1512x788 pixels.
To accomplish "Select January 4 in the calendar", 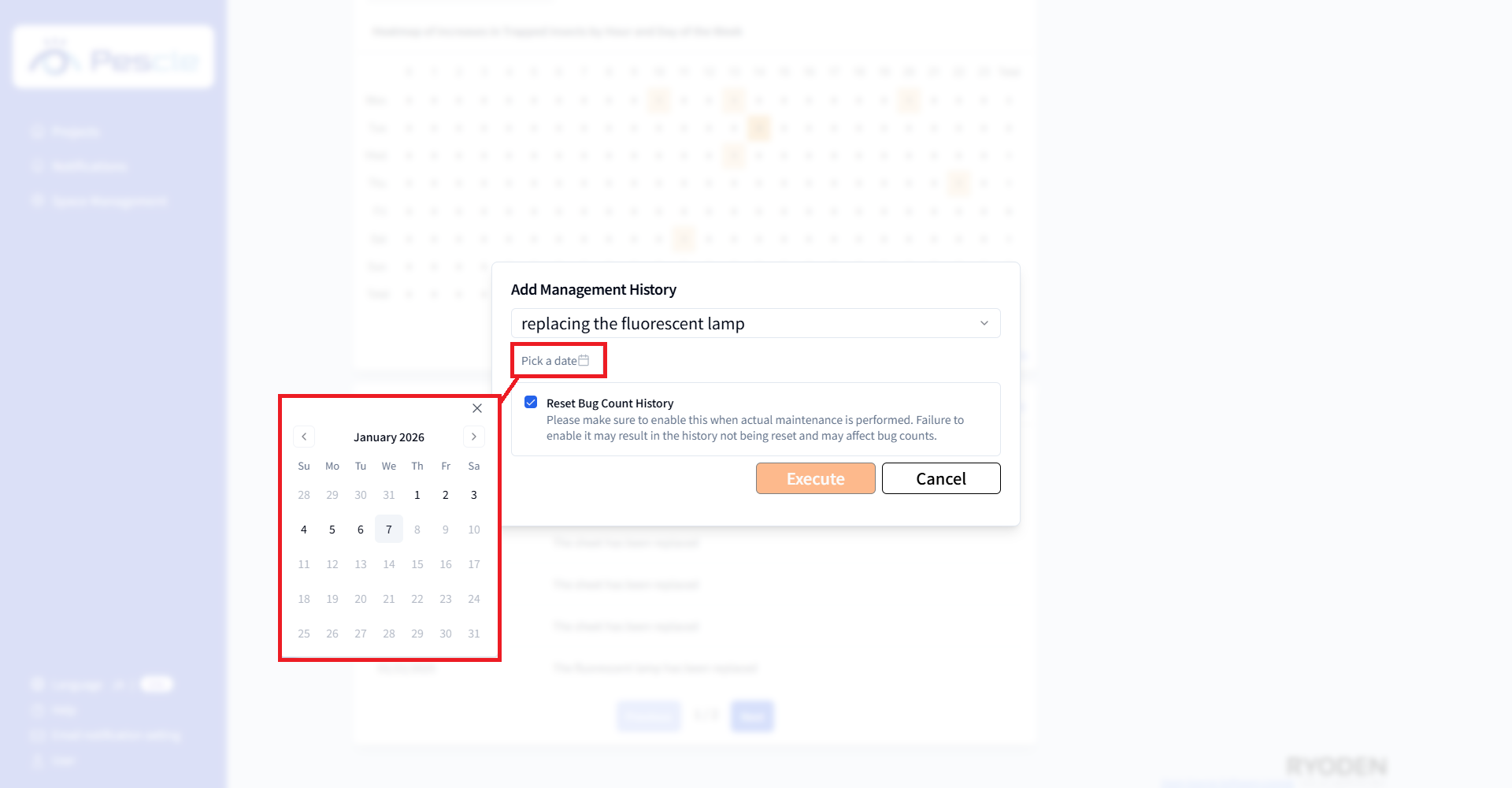I will click(x=304, y=530).
